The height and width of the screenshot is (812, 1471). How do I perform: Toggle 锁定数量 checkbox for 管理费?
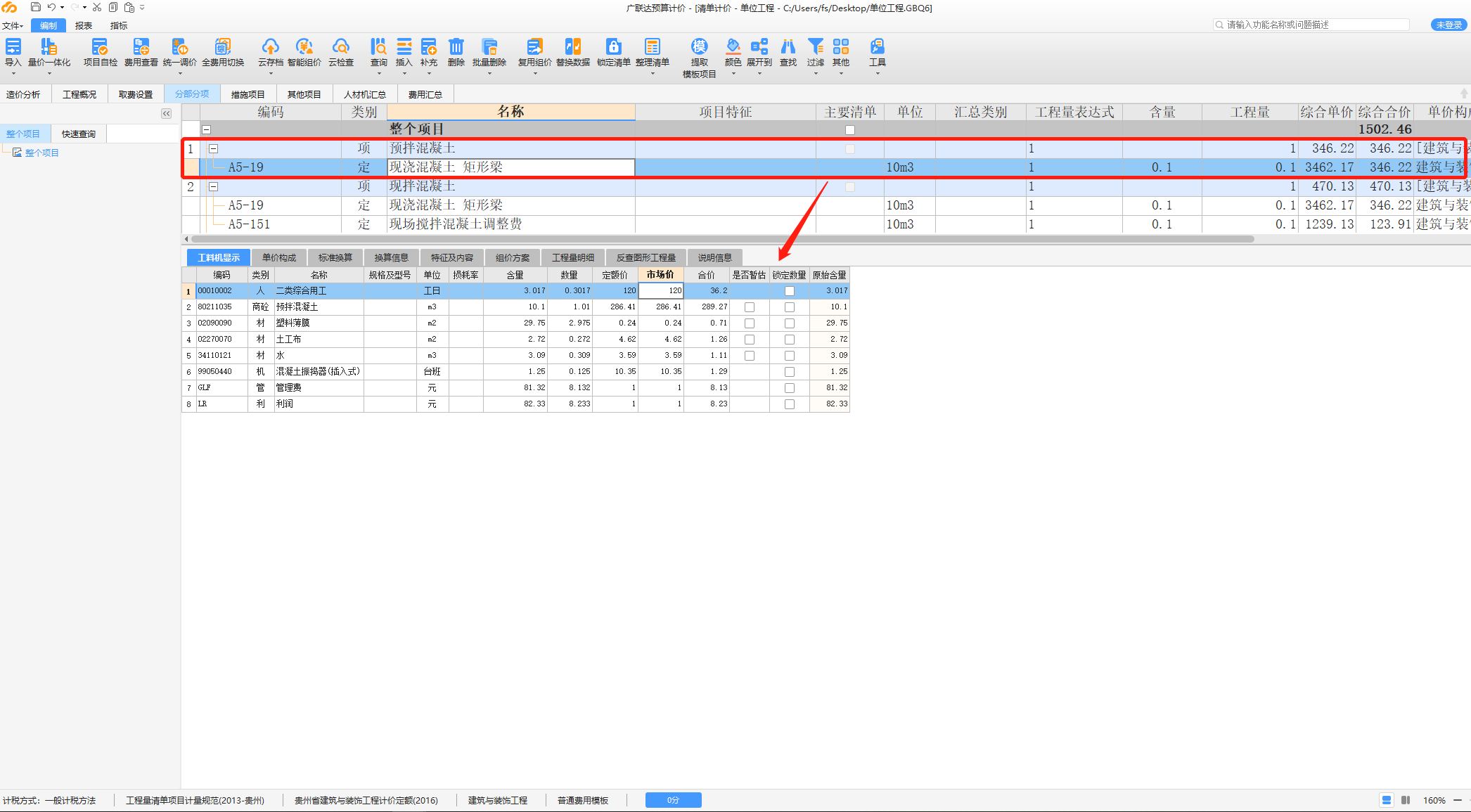click(x=790, y=388)
